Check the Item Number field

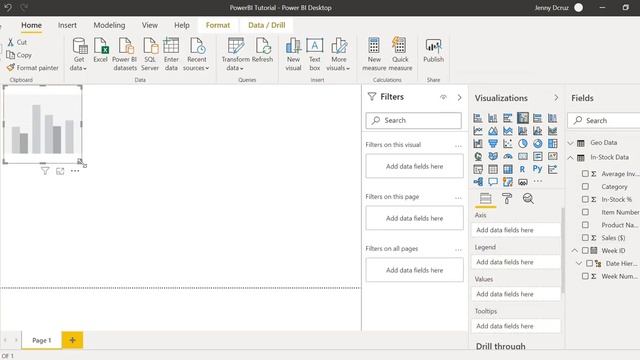click(585, 212)
